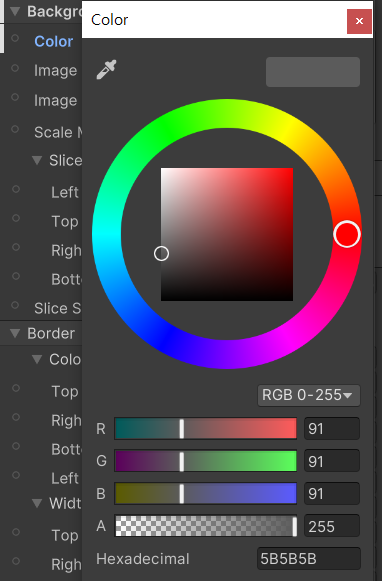Close the Color picker window

pyautogui.click(x=359, y=21)
